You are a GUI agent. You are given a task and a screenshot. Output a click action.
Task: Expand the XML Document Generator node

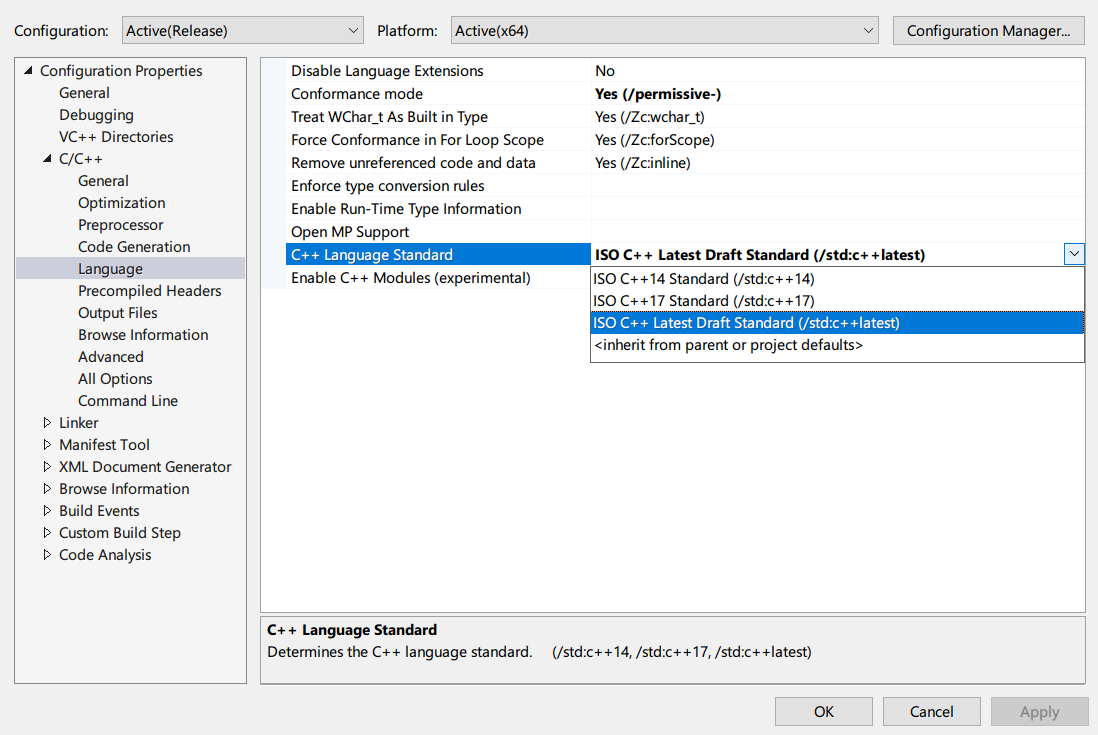[46, 466]
